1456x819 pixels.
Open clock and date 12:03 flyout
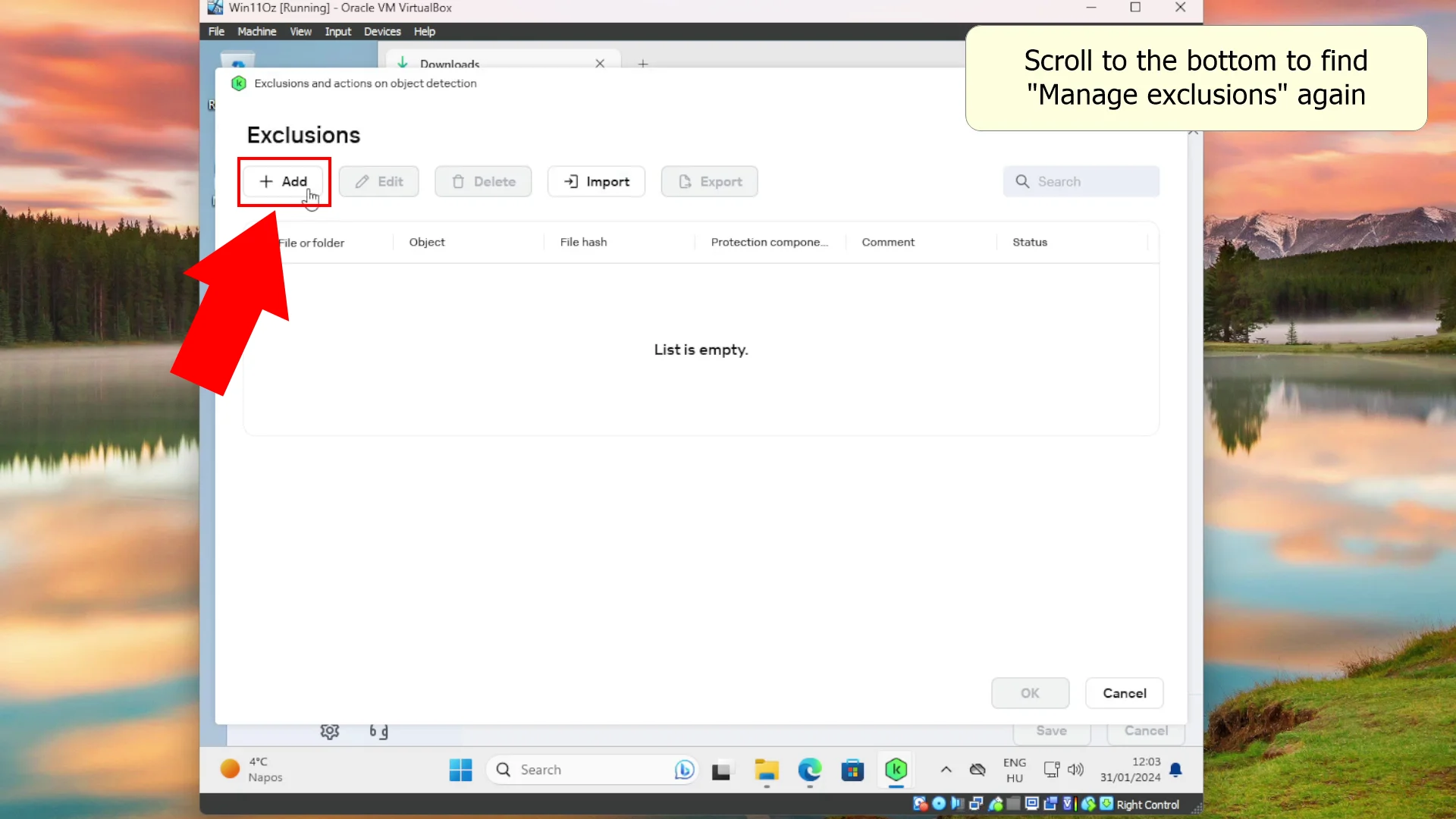[1130, 770]
